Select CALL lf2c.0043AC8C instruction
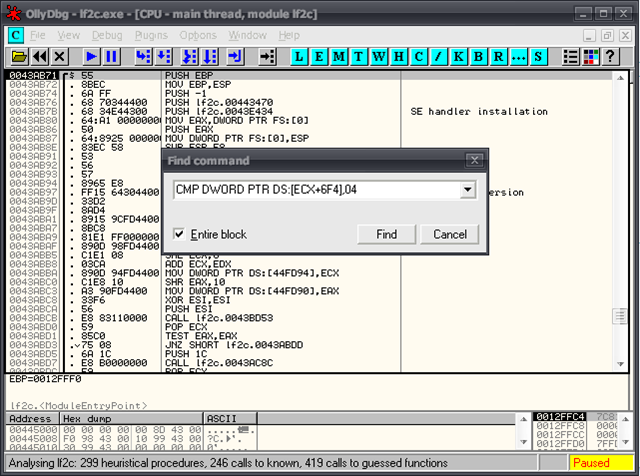Viewport: 640px width, 476px height. [219, 363]
